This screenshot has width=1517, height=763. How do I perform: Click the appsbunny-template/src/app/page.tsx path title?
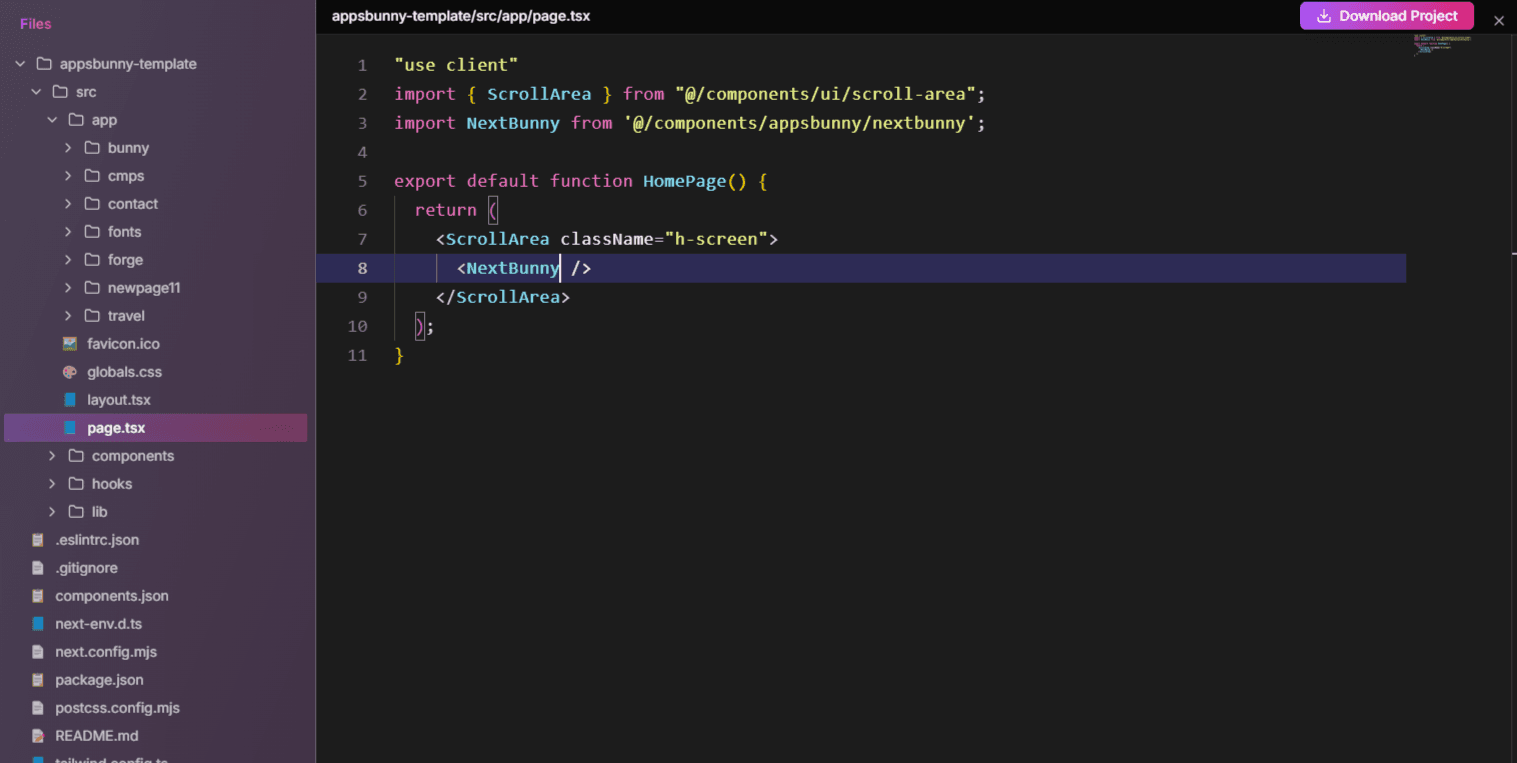tap(461, 17)
